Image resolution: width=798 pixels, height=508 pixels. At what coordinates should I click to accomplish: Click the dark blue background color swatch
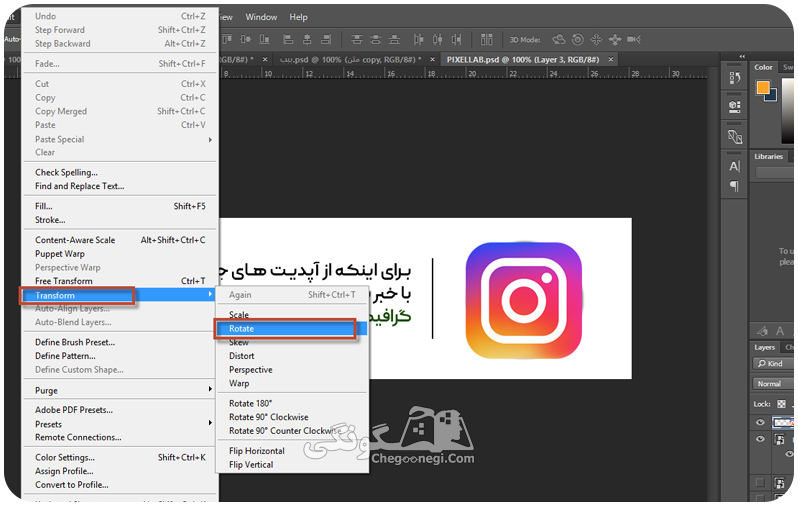[x=773, y=97]
